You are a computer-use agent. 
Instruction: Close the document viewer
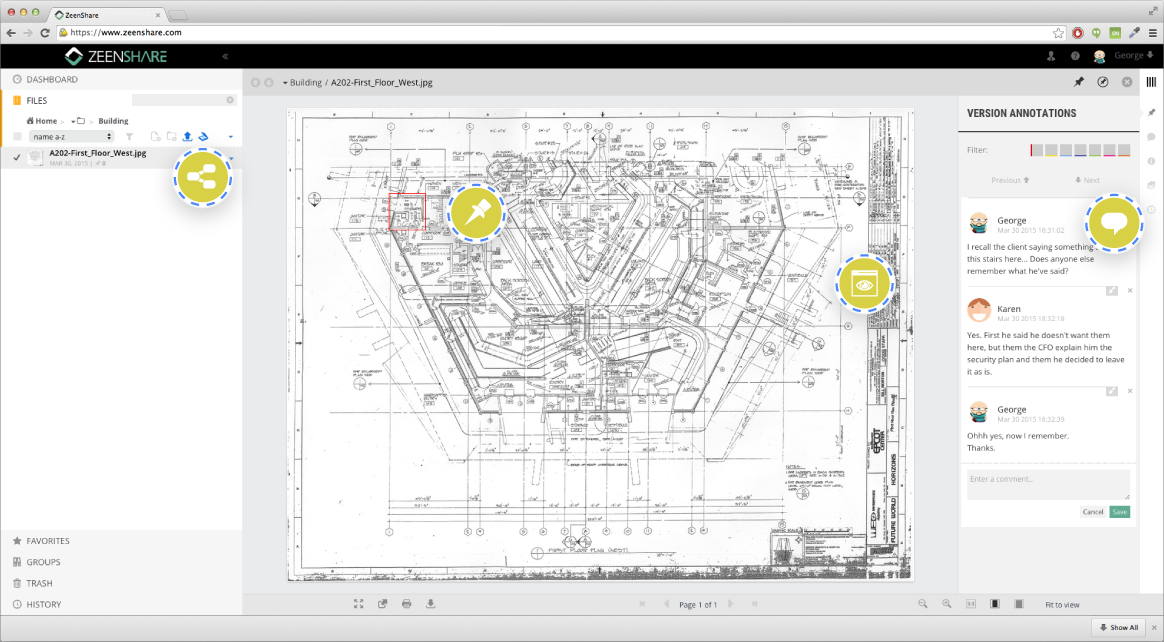(x=1127, y=82)
